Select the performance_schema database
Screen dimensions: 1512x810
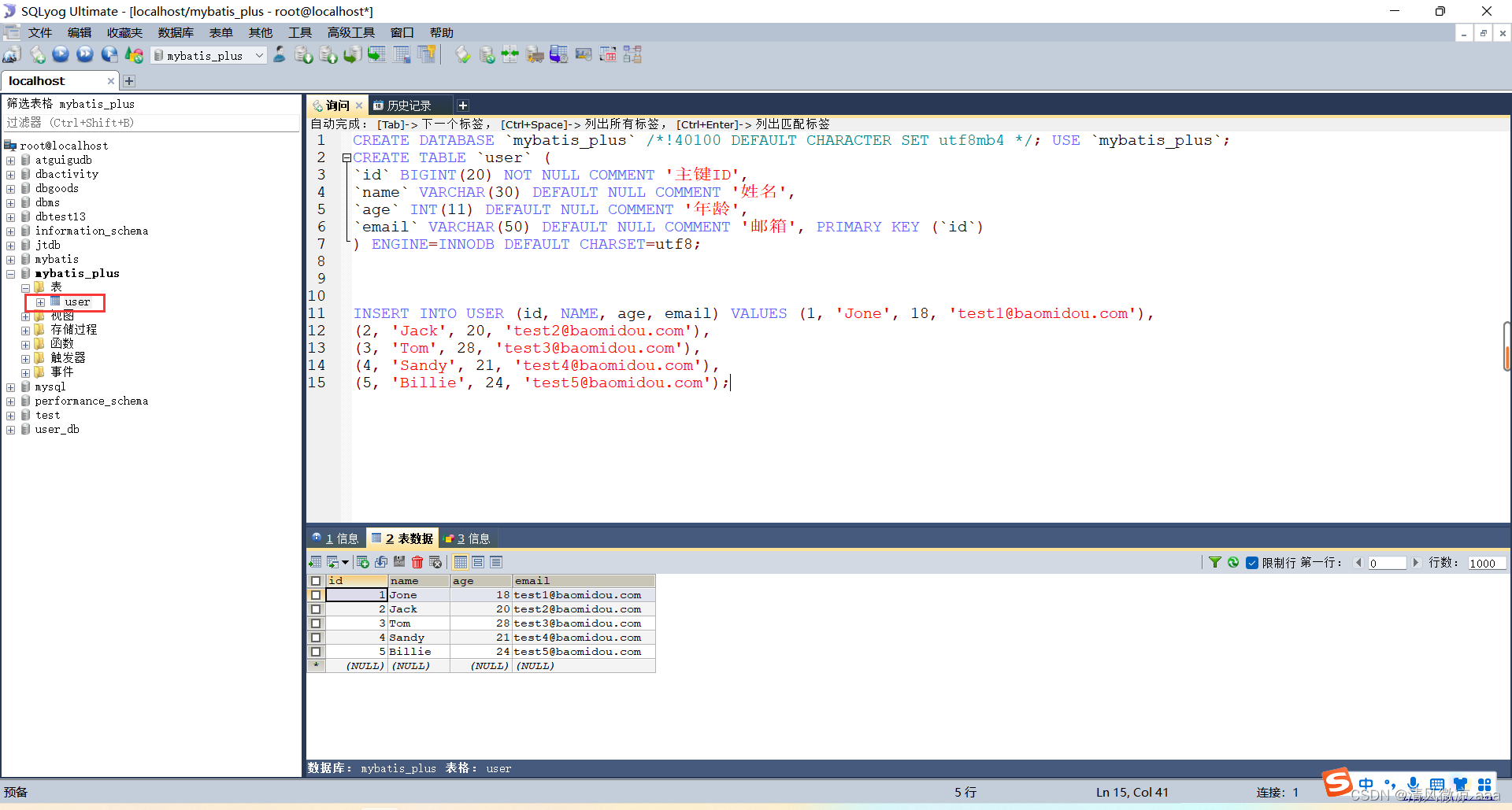(91, 401)
